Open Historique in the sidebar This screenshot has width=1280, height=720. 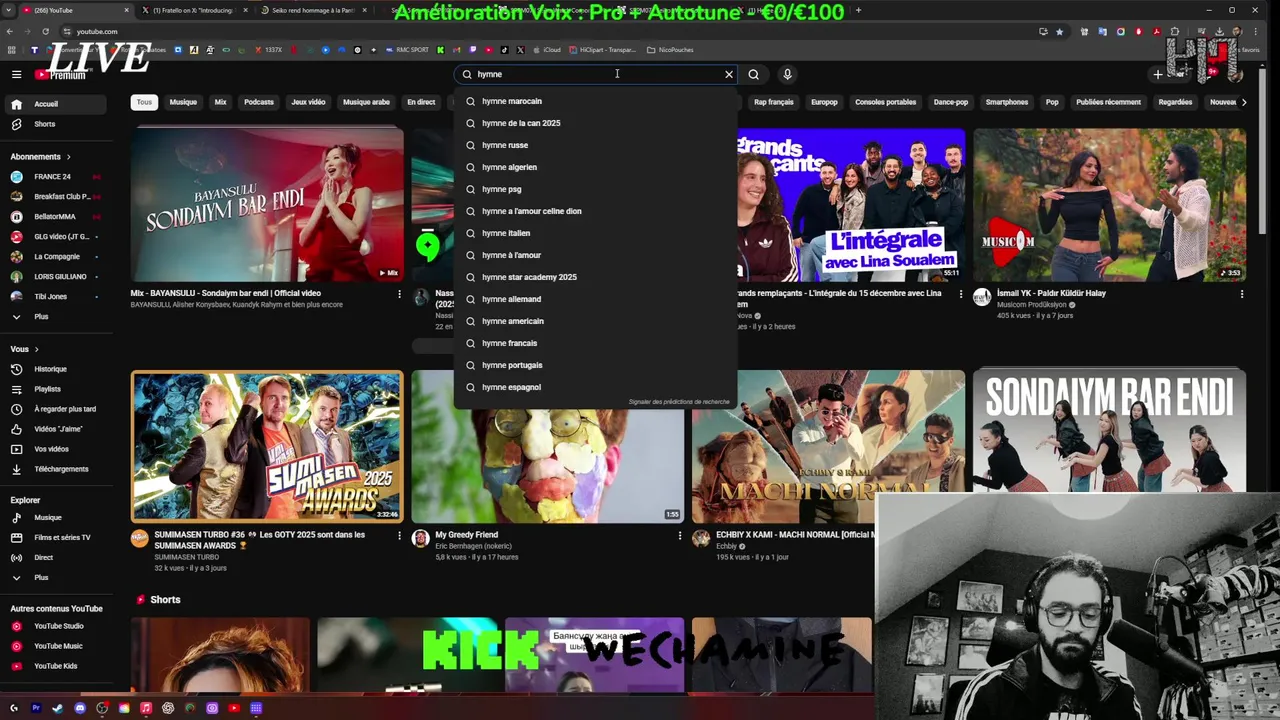pos(57,369)
